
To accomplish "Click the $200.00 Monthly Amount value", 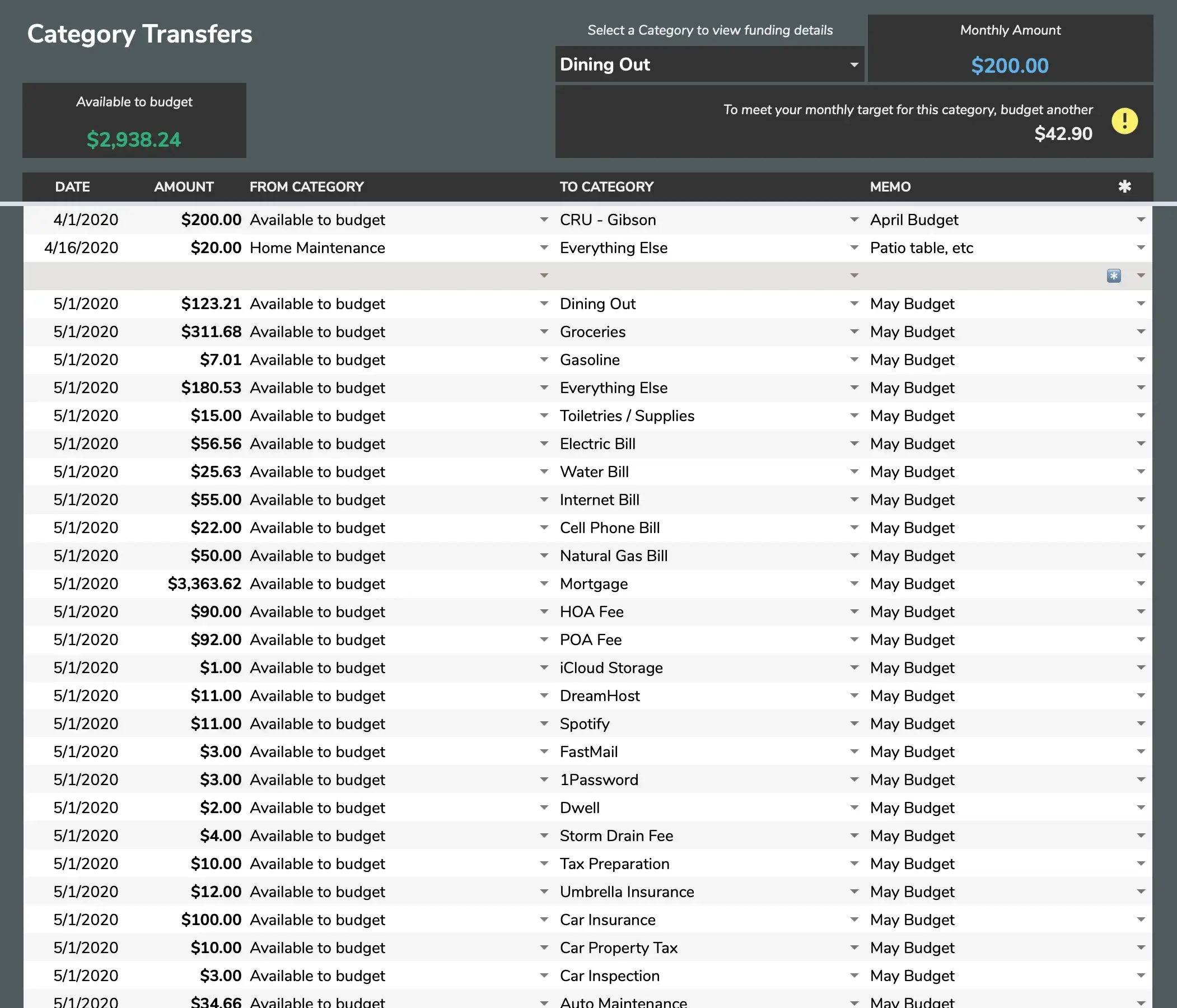I will [x=1010, y=66].
